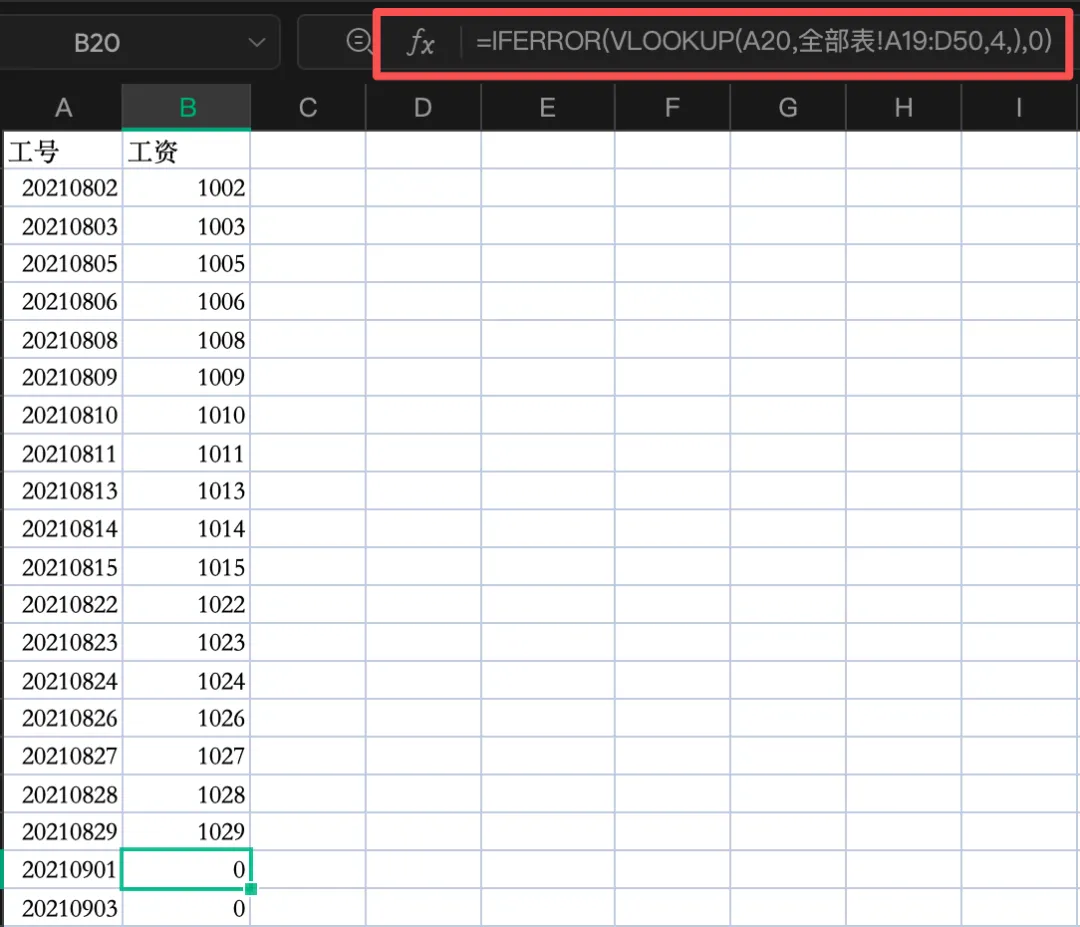Select cell with ID 20210823
The height and width of the screenshot is (927, 1080).
(x=63, y=642)
